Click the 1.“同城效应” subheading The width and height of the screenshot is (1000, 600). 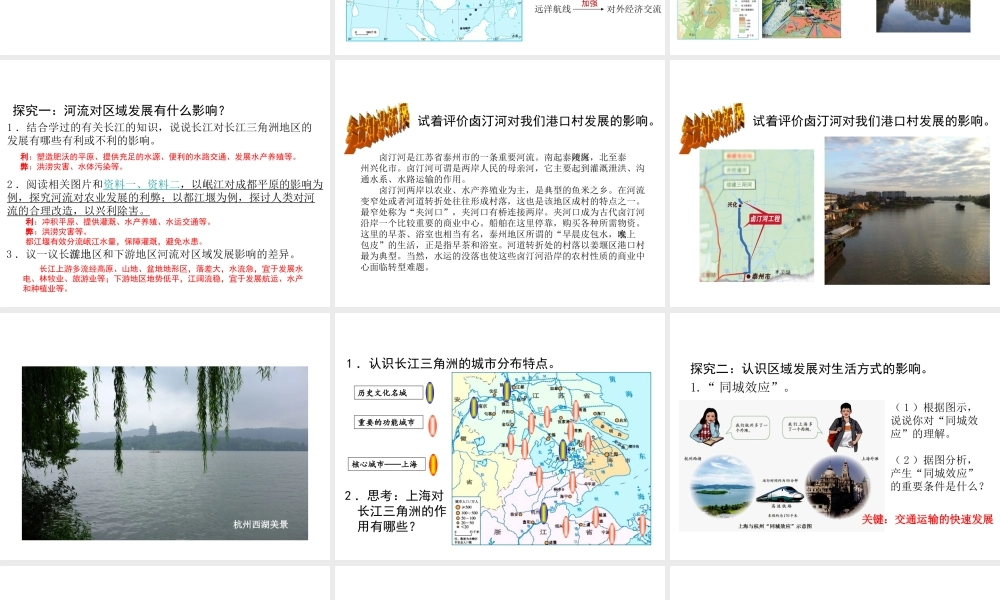click(x=740, y=387)
